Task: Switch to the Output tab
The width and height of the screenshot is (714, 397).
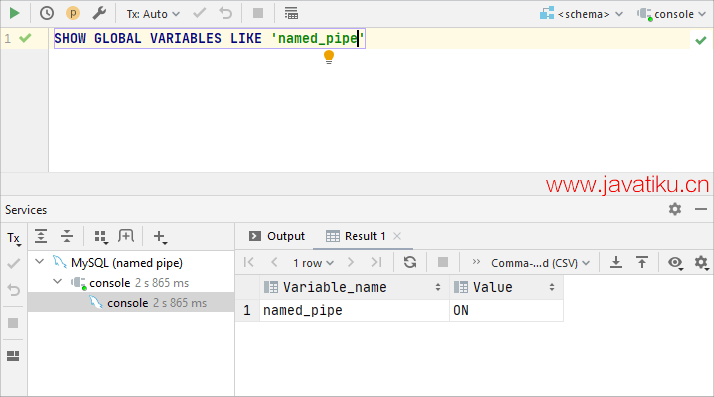Action: 277,236
